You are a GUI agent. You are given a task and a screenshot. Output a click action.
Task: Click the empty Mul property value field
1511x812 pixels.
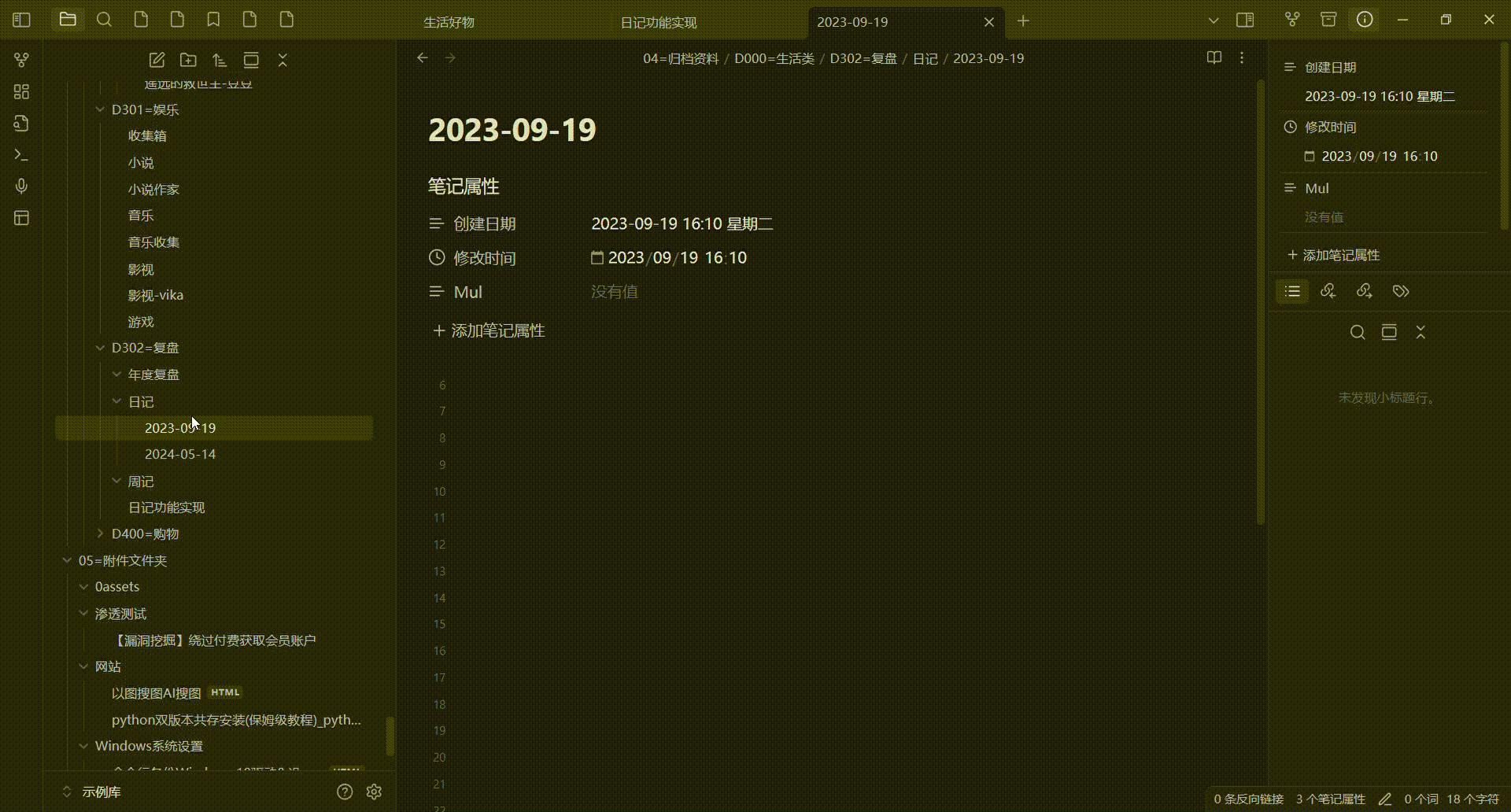point(615,292)
